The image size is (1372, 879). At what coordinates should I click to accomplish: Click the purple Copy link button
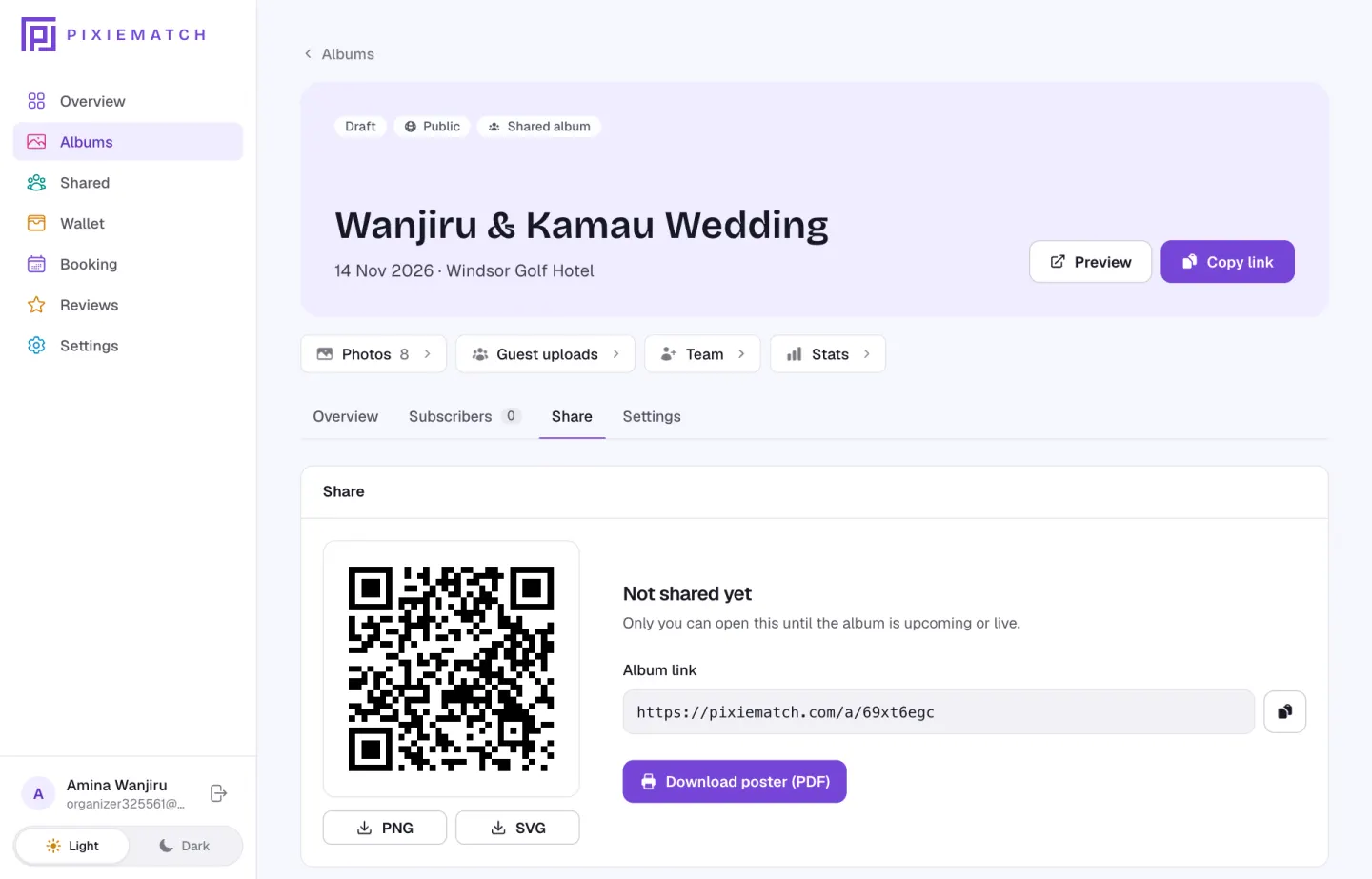pos(1227,262)
